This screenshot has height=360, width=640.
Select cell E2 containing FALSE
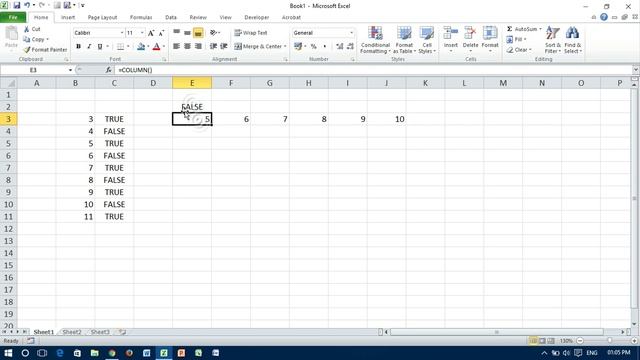[192, 107]
